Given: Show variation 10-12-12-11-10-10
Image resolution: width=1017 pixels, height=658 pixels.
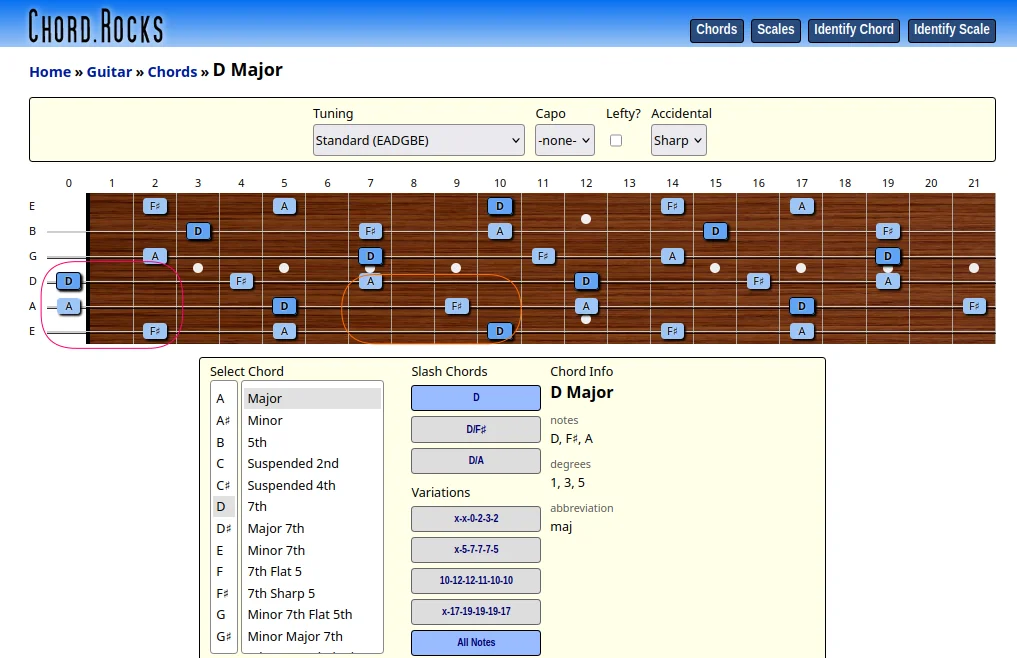Looking at the screenshot, I should point(476,581).
